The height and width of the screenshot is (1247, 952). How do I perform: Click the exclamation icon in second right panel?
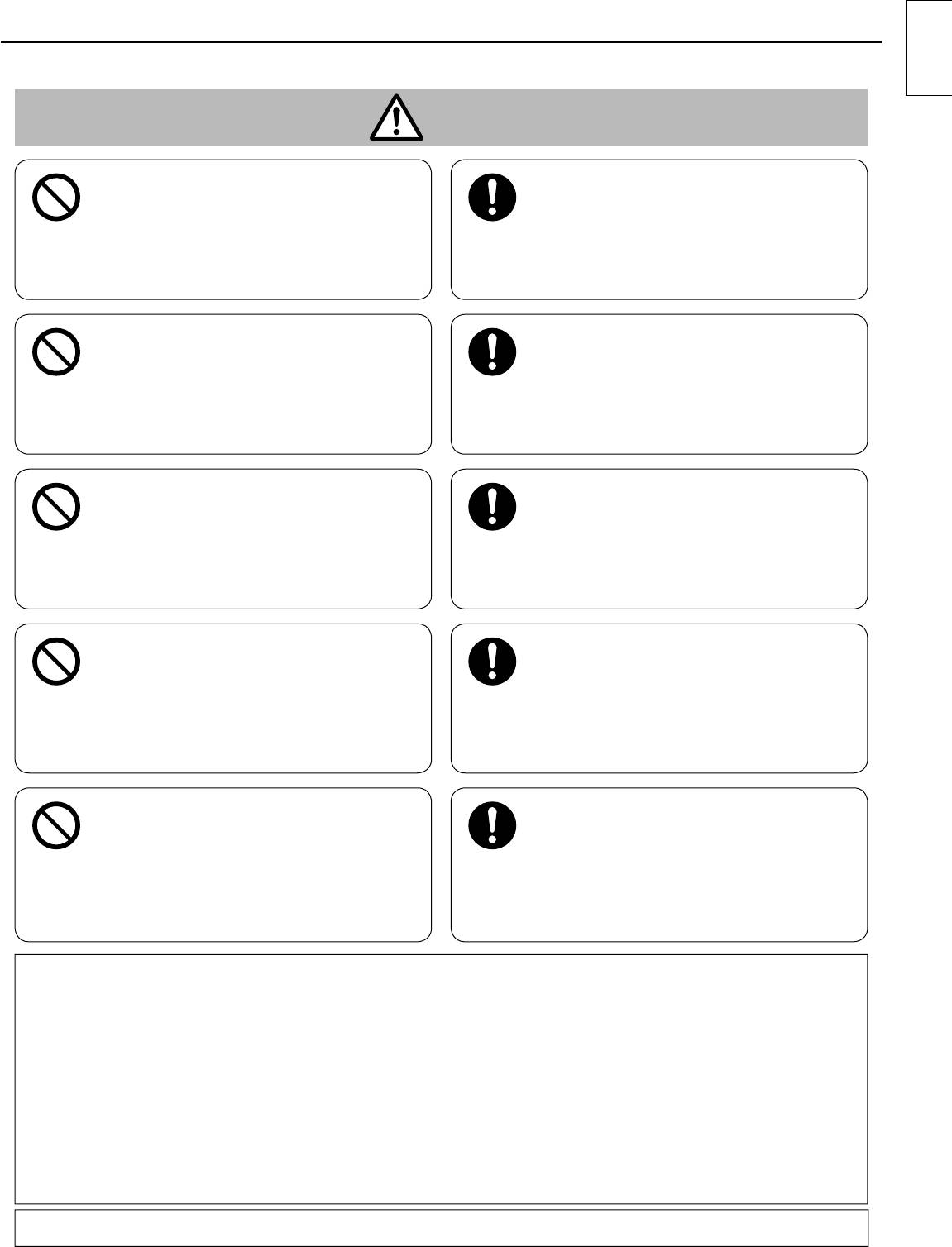pyautogui.click(x=492, y=353)
